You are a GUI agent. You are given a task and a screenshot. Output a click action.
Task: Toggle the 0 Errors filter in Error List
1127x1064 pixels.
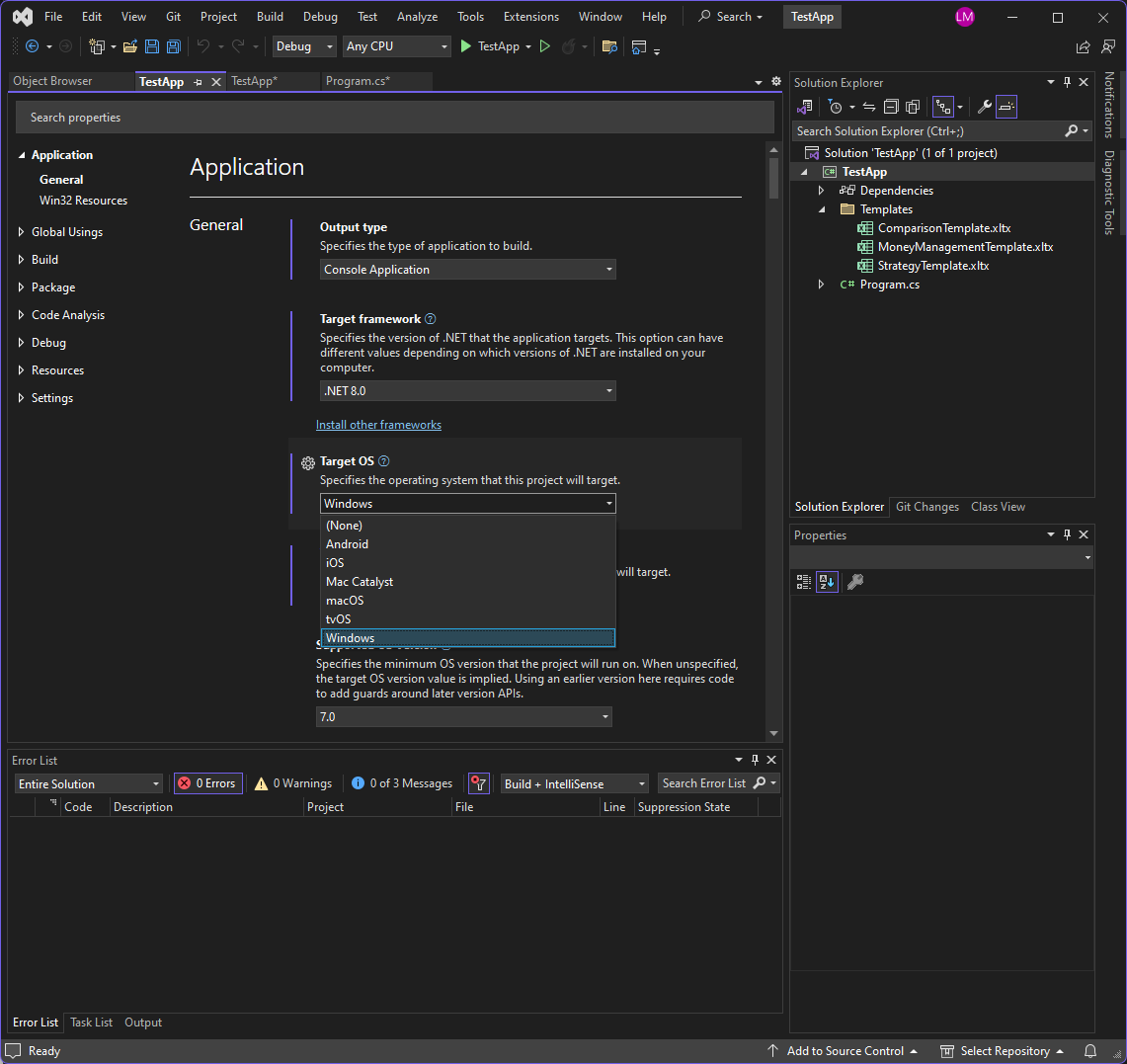pos(207,783)
